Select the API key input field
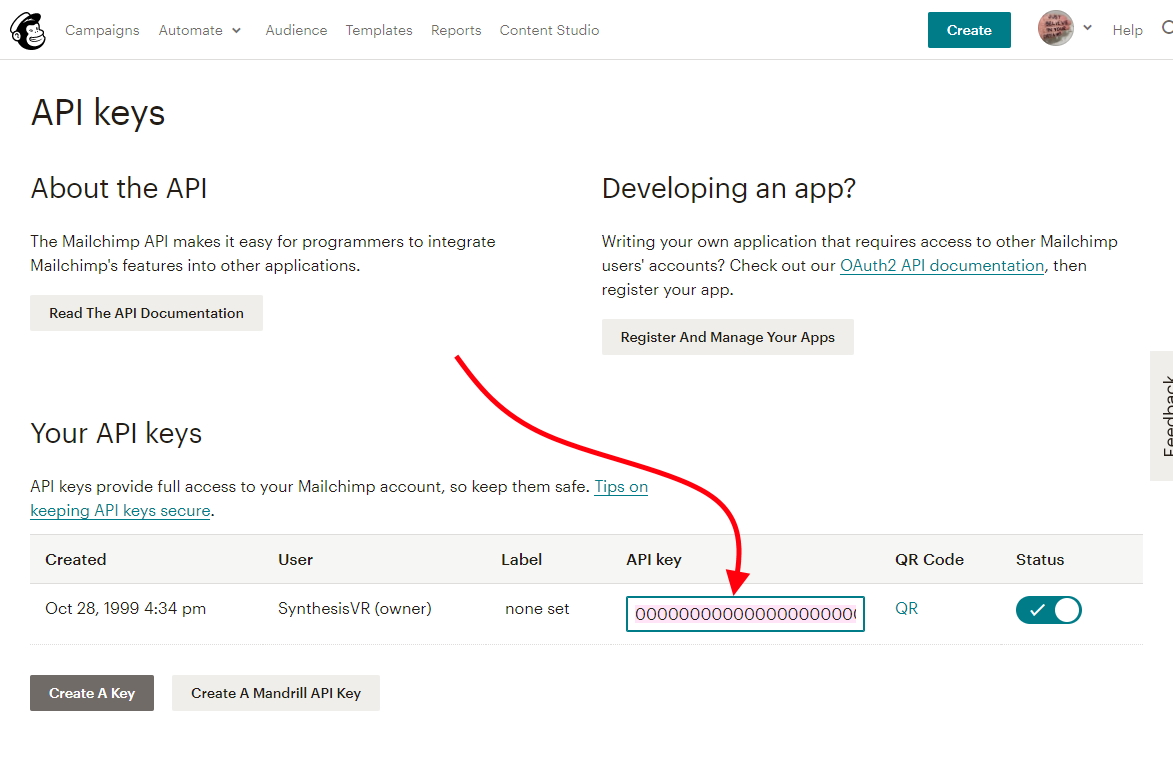Image resolution: width=1173 pixels, height=765 pixels. (745, 614)
